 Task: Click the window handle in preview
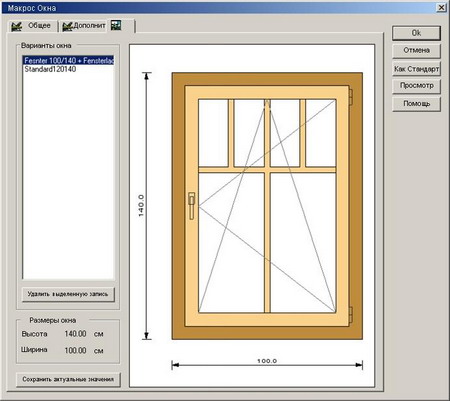(x=192, y=206)
